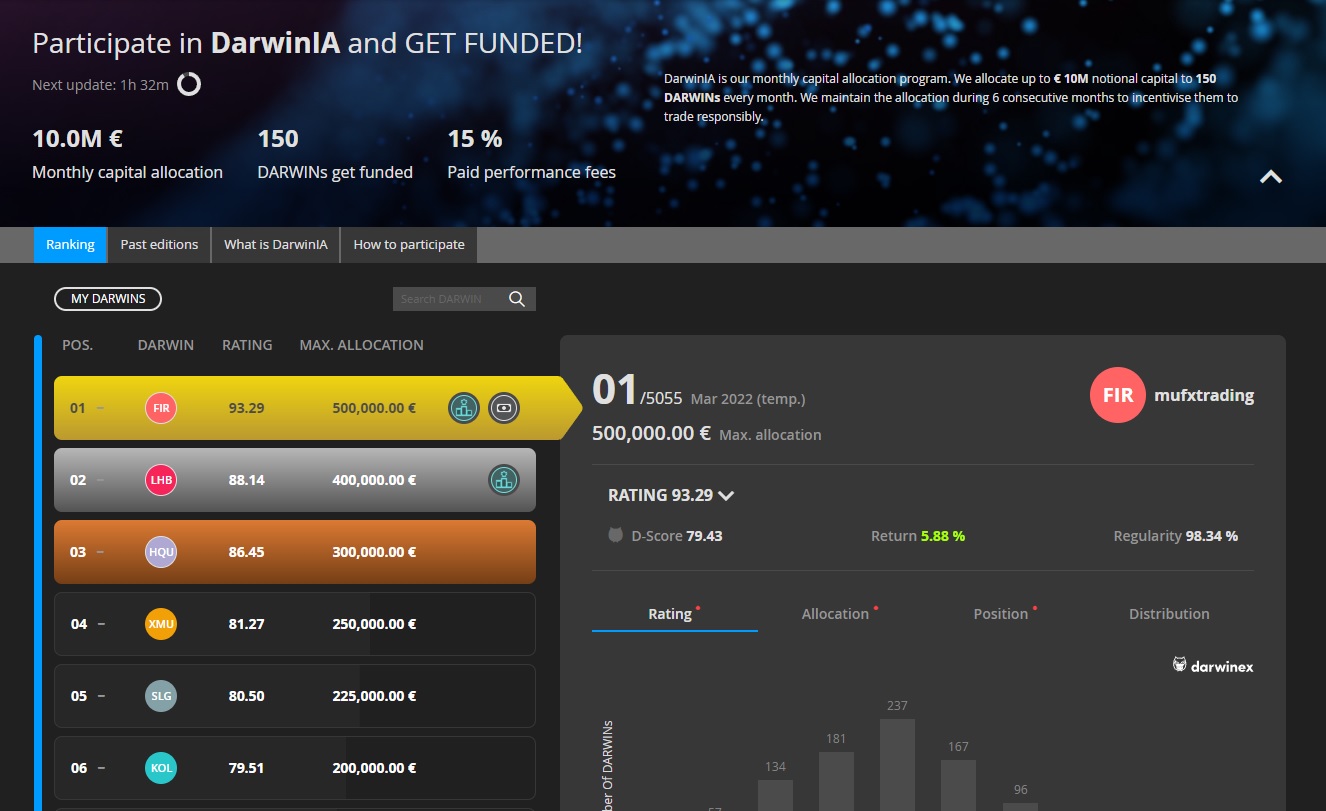Click the KOL DARWIN badge

point(161,768)
